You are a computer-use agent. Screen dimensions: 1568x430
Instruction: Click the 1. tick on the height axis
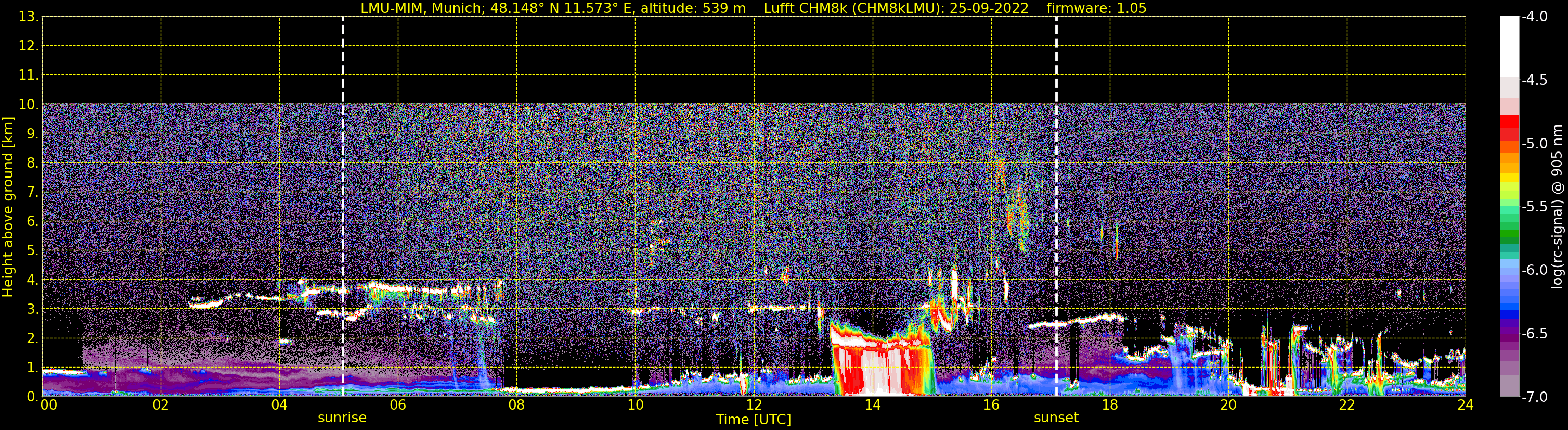32,368
